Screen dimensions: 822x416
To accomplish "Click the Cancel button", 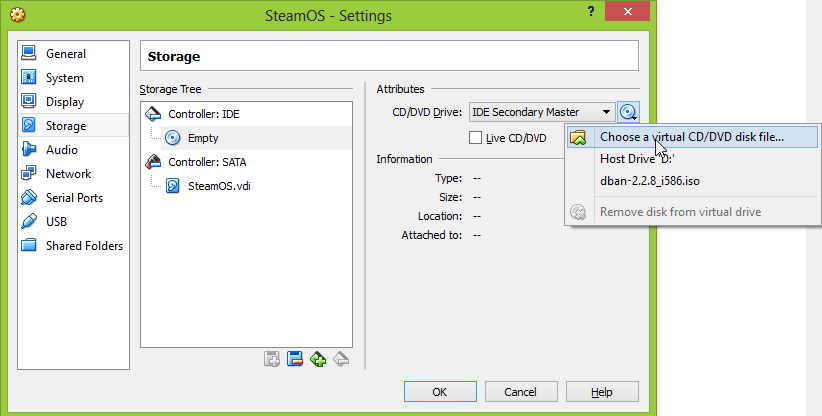I will (x=521, y=392).
